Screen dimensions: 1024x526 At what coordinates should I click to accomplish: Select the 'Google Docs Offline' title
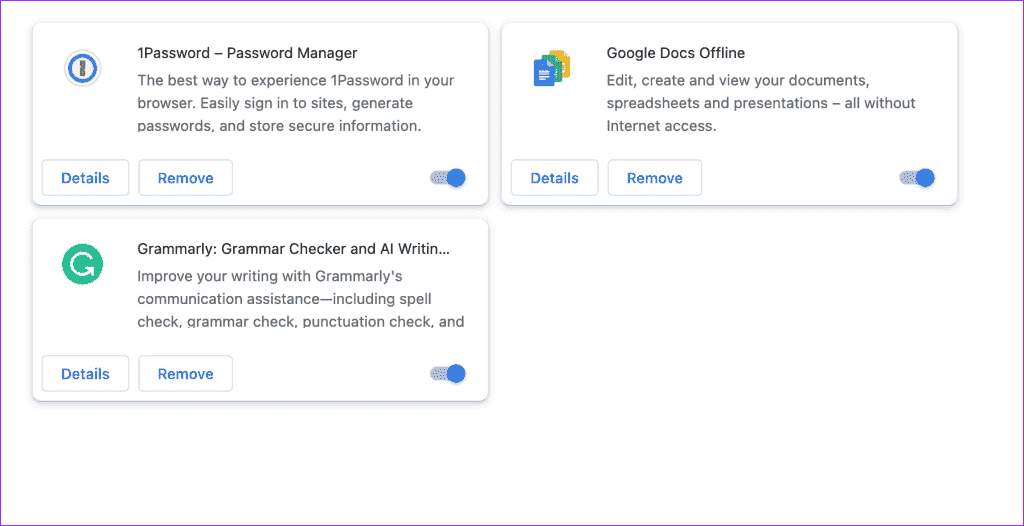[676, 53]
